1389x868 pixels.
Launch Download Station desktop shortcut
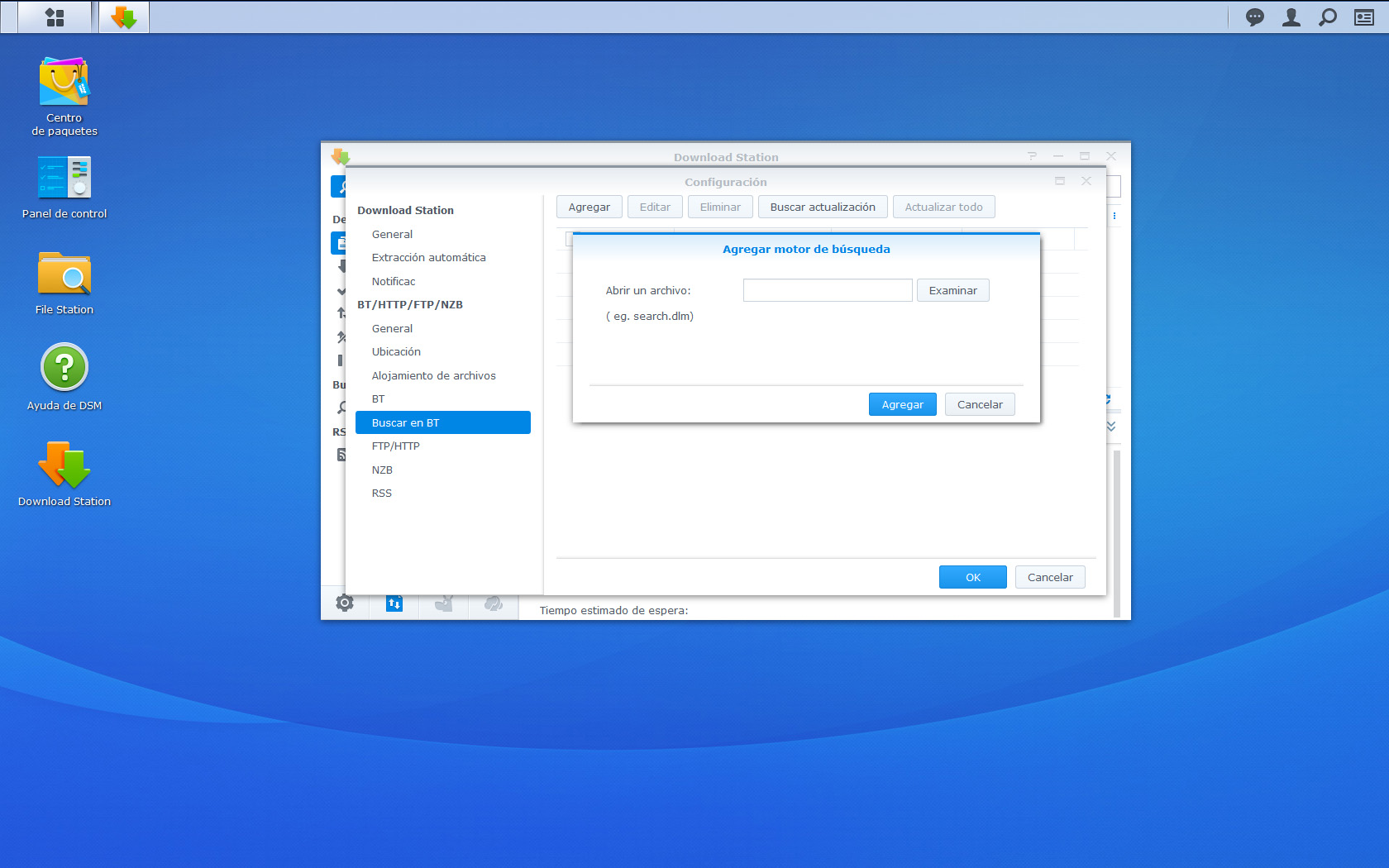click(x=64, y=474)
